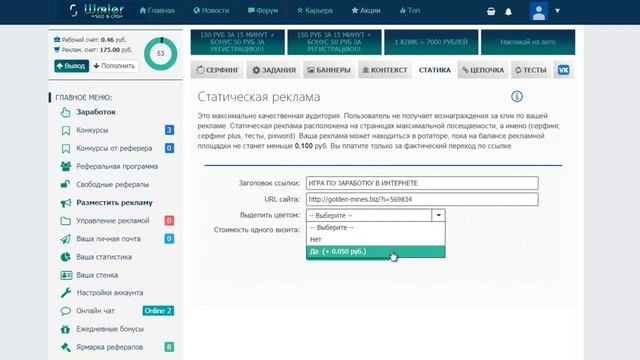Open Ярмарка рефералов menu item
The width and height of the screenshot is (640, 360).
[x=110, y=347]
